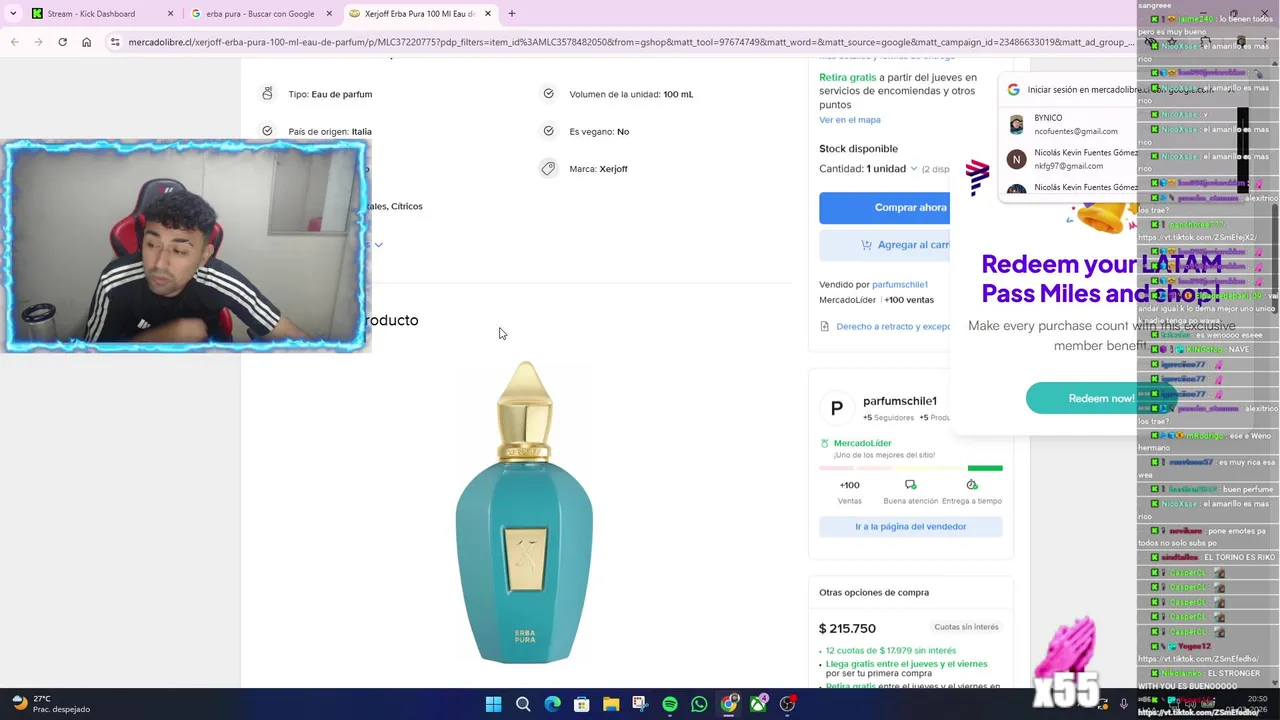Open a new browser tab

tap(511, 14)
